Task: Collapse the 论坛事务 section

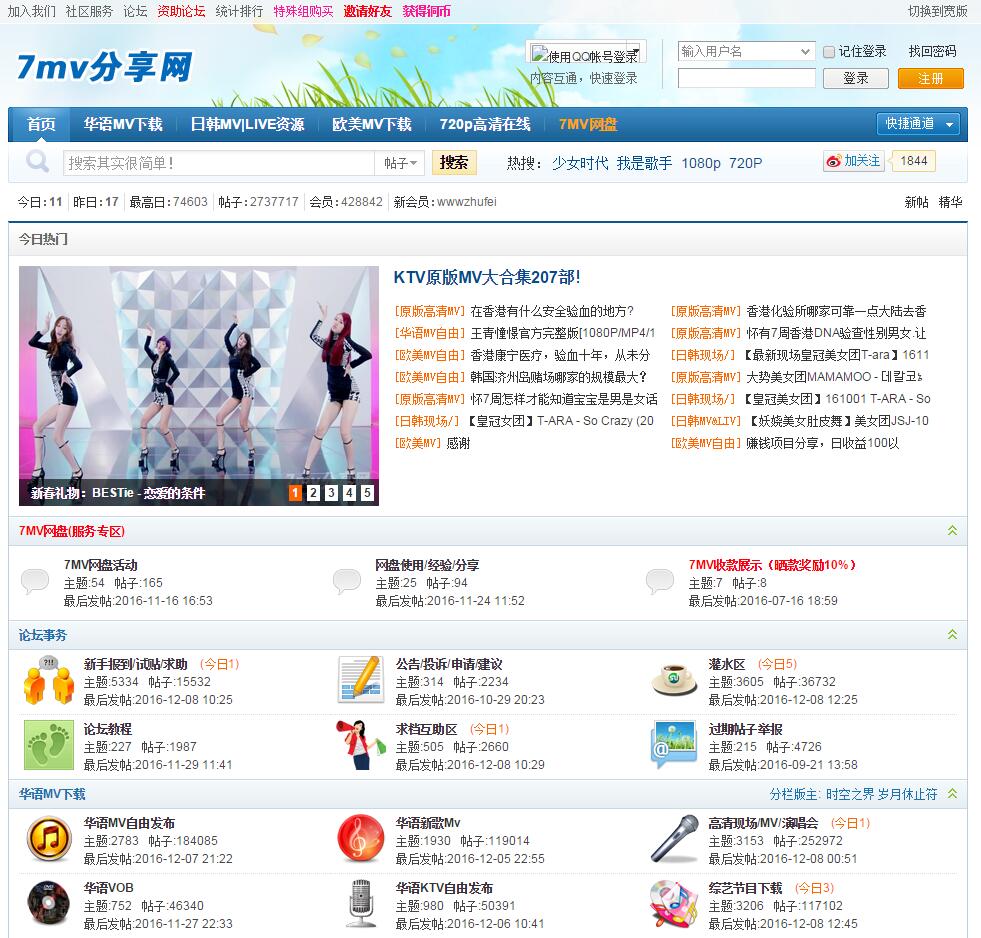Action: click(952, 634)
